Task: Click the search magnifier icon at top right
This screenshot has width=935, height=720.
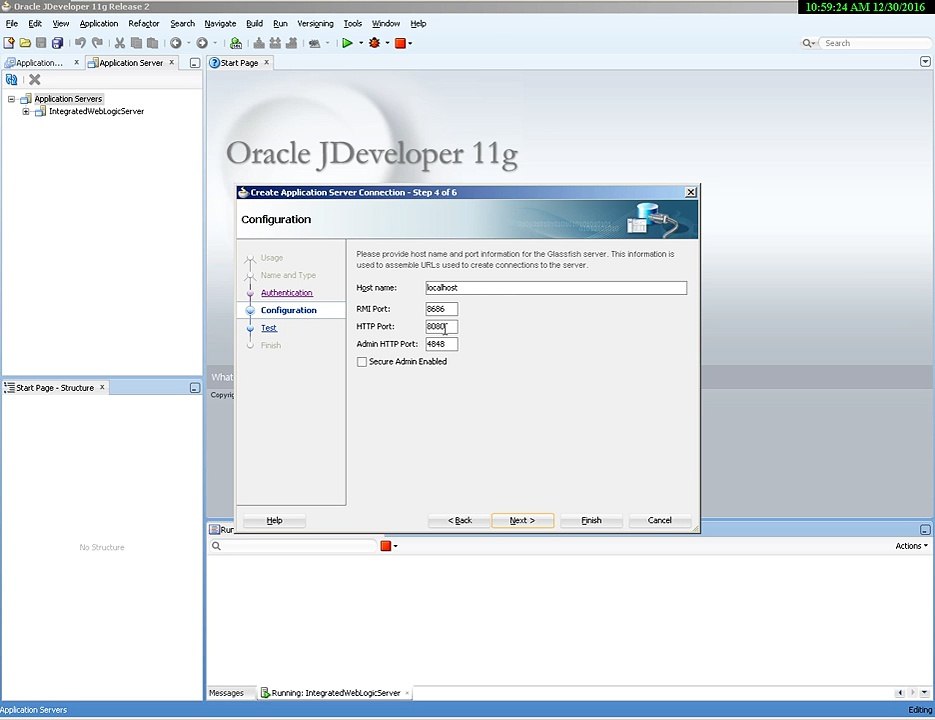Action: click(x=807, y=43)
